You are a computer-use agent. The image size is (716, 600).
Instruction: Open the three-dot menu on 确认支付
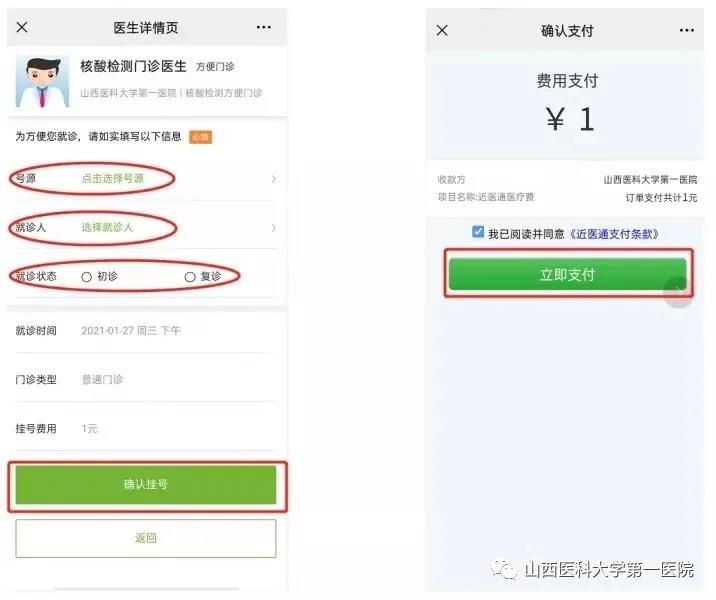pyautogui.click(x=686, y=31)
